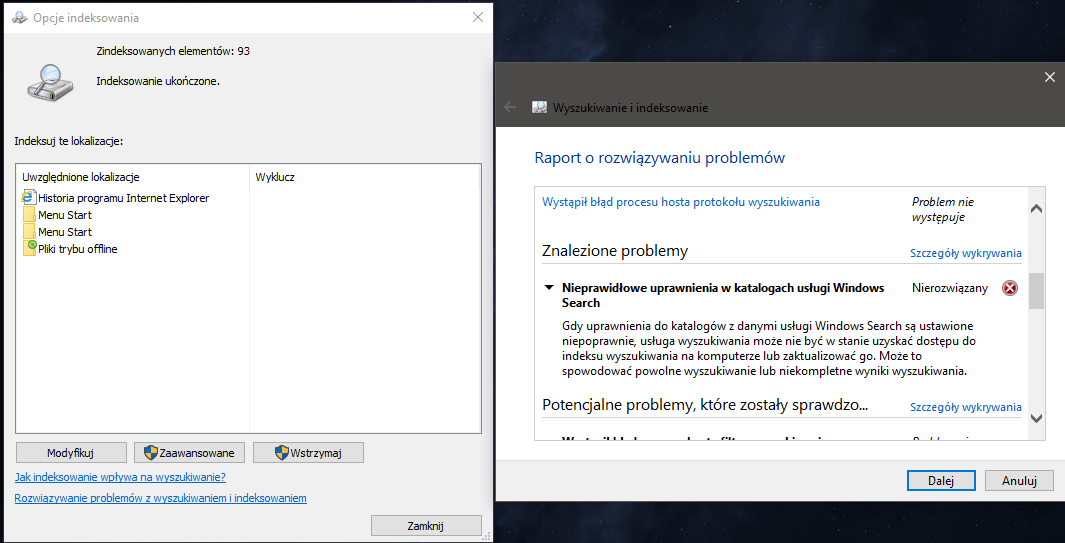1065x543 pixels.
Task: Pause indexing with Wstrzymaj button
Action: 308,453
